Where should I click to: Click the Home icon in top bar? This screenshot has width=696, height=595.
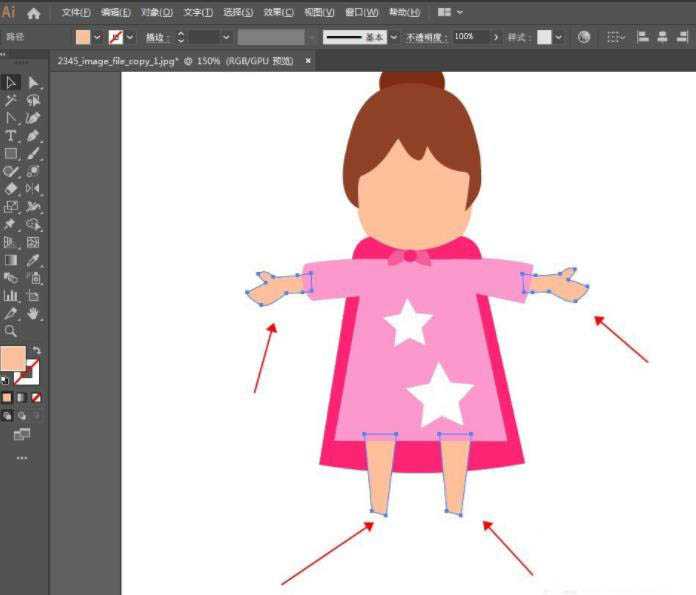34,13
